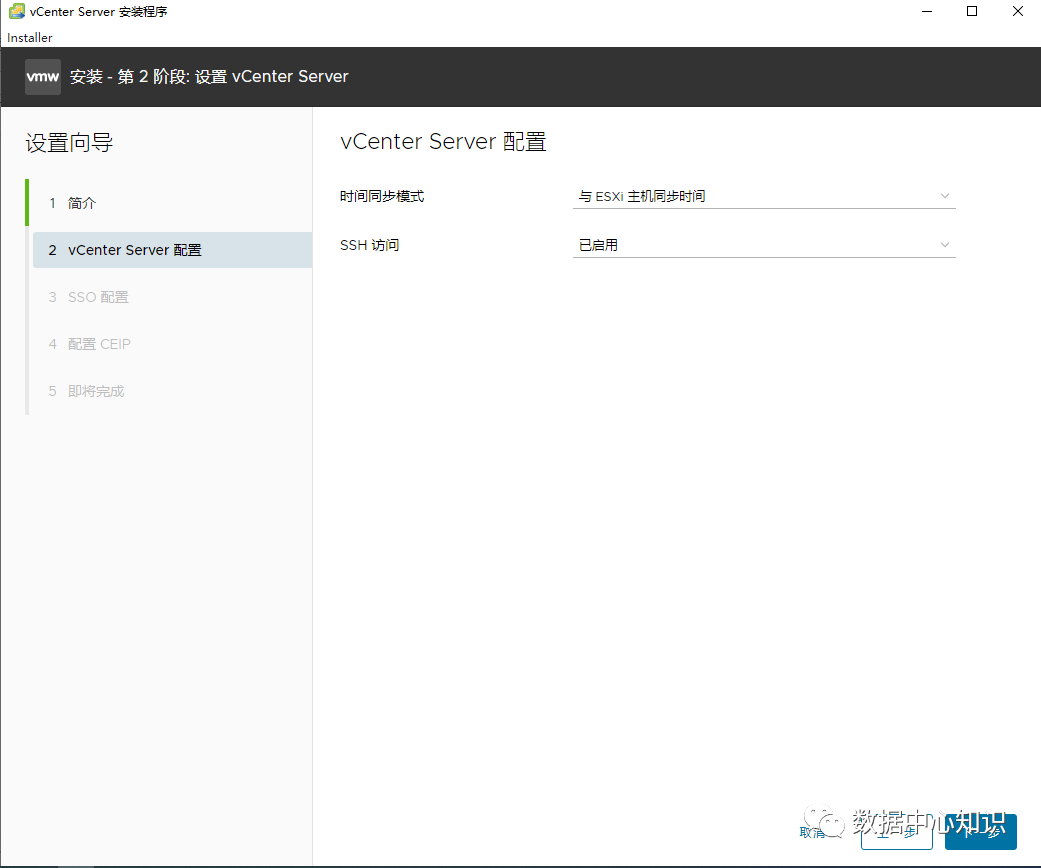1041x868 pixels.
Task: Click the blue 下一步 next button
Action: pos(981,832)
